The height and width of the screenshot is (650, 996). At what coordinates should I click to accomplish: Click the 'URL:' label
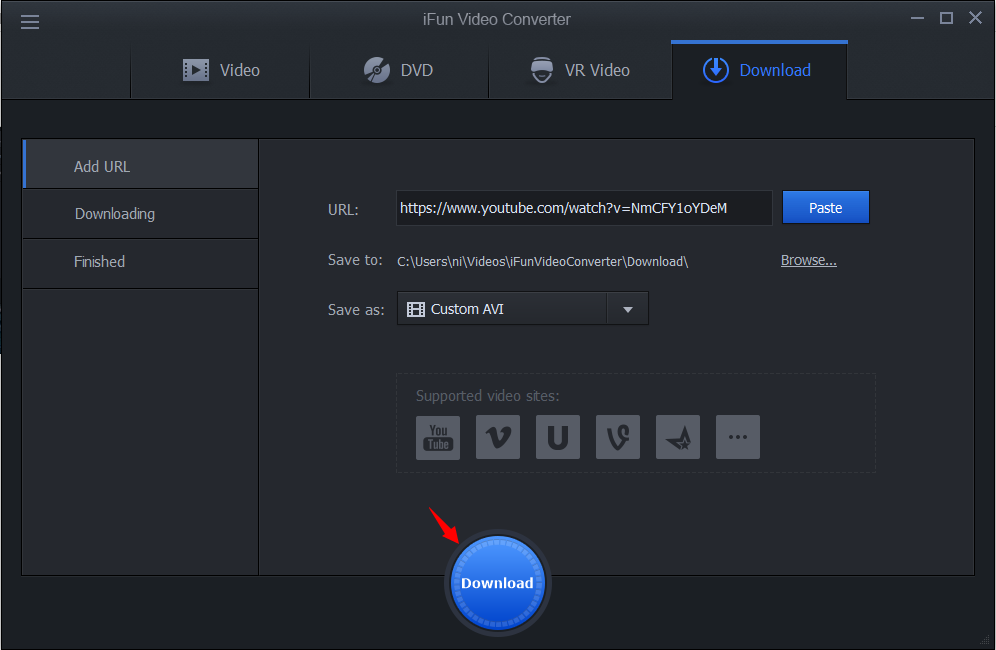(343, 210)
